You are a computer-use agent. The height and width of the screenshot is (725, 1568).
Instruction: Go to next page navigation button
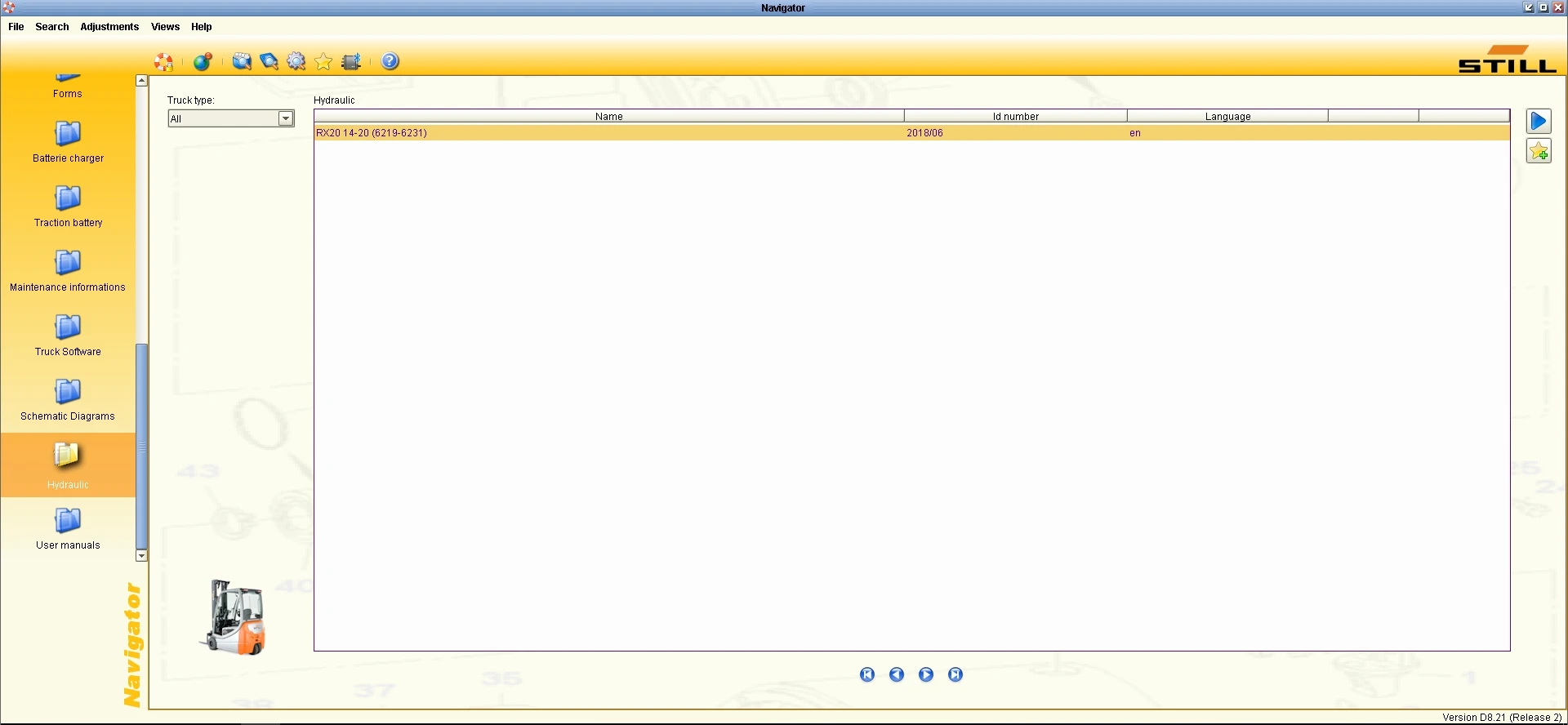(926, 674)
